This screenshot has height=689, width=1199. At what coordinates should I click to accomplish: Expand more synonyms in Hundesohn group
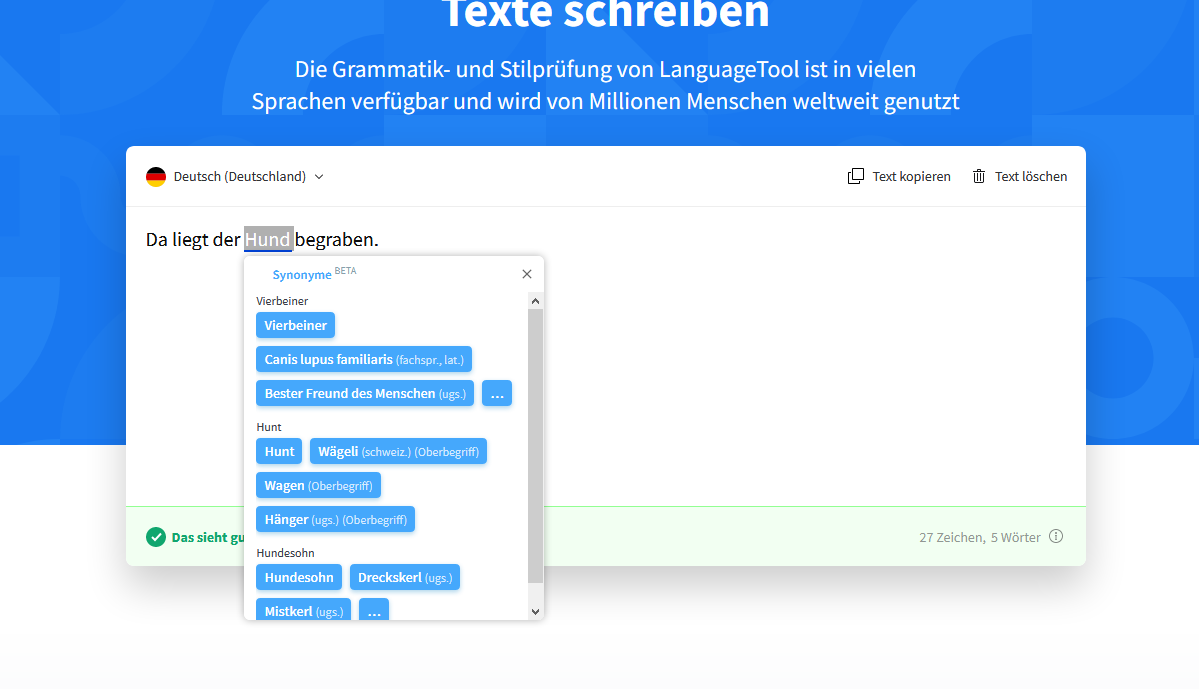tap(374, 609)
